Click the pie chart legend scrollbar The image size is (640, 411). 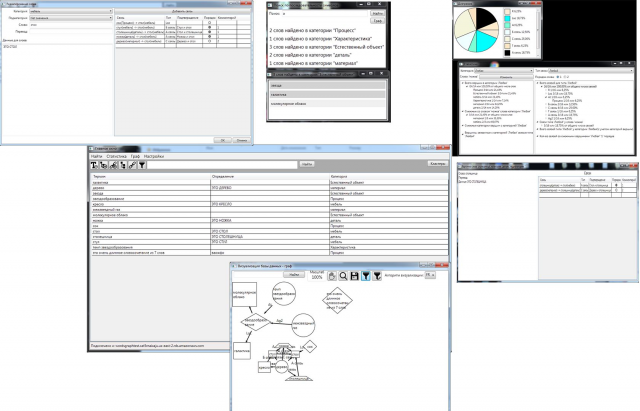click(x=538, y=32)
